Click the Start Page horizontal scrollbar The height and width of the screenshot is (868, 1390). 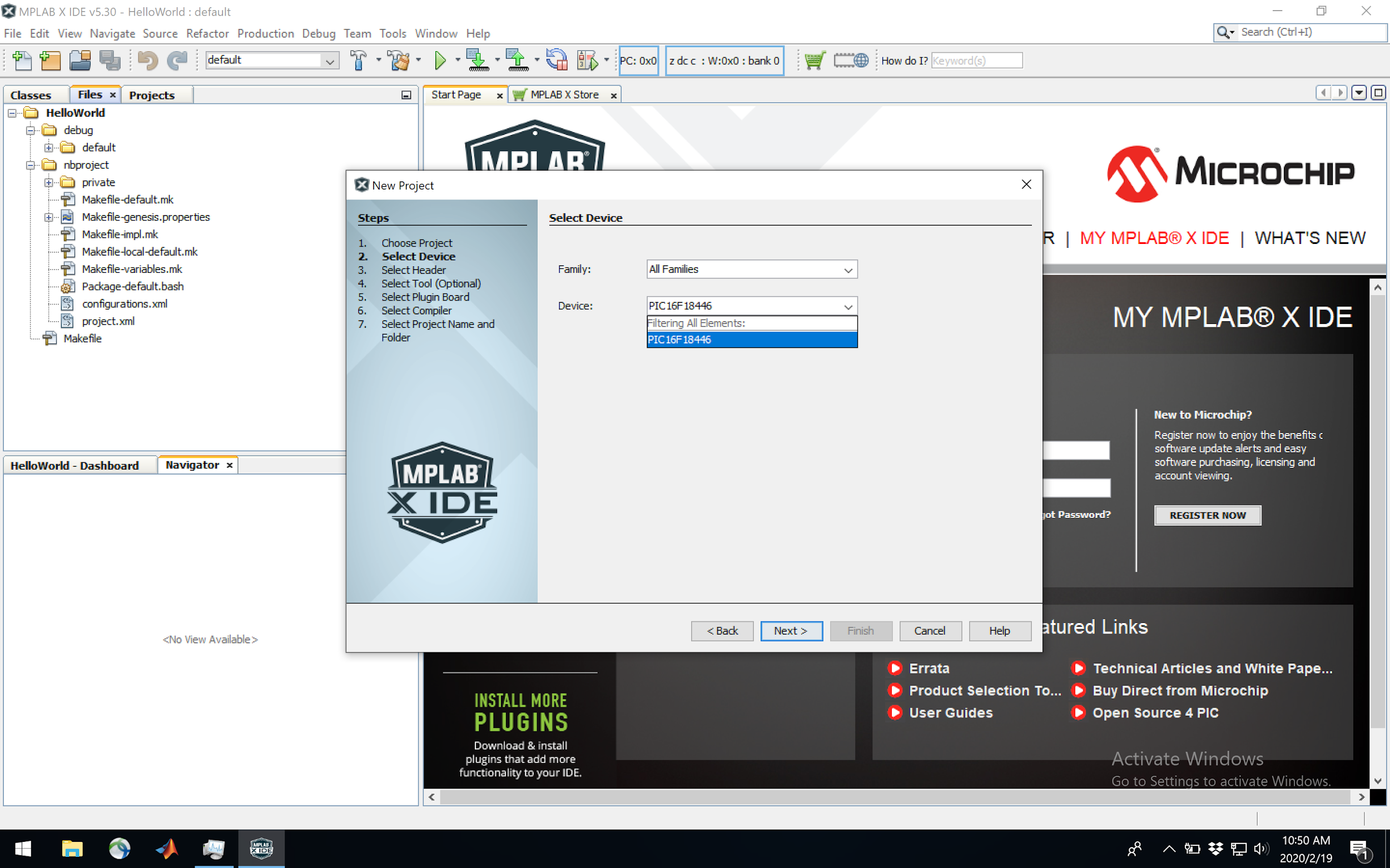(x=896, y=797)
